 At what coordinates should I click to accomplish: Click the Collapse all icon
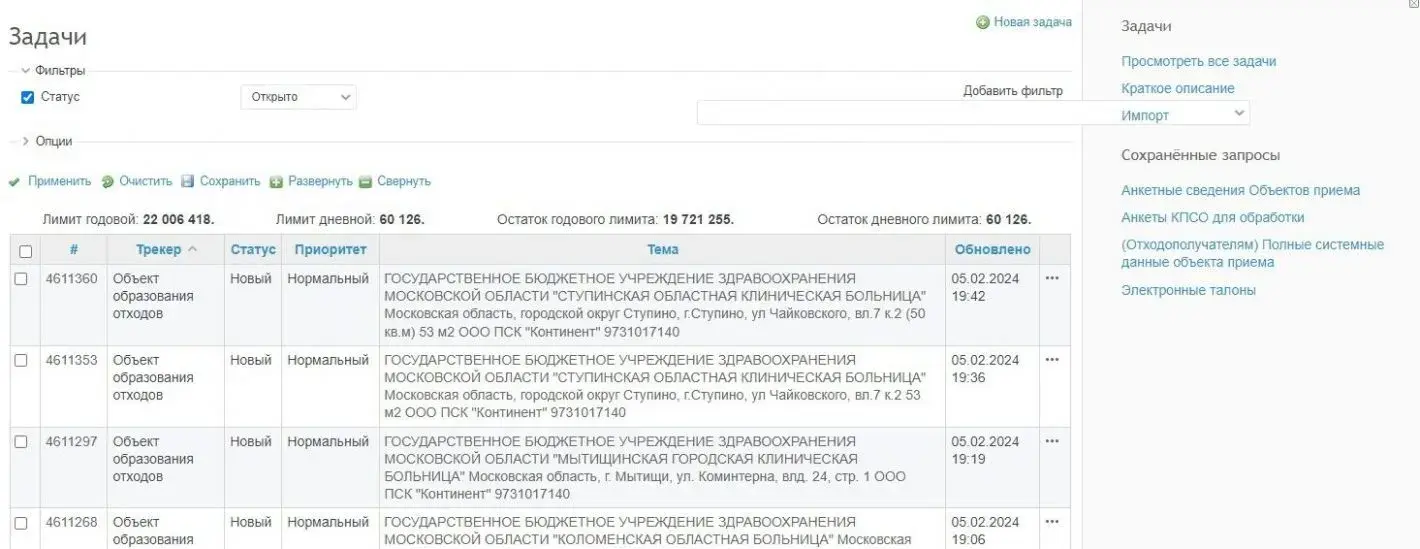coord(366,182)
